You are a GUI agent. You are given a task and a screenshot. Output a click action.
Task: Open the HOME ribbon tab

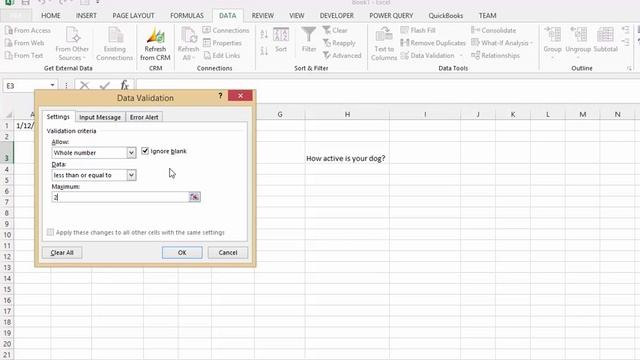click(51, 16)
